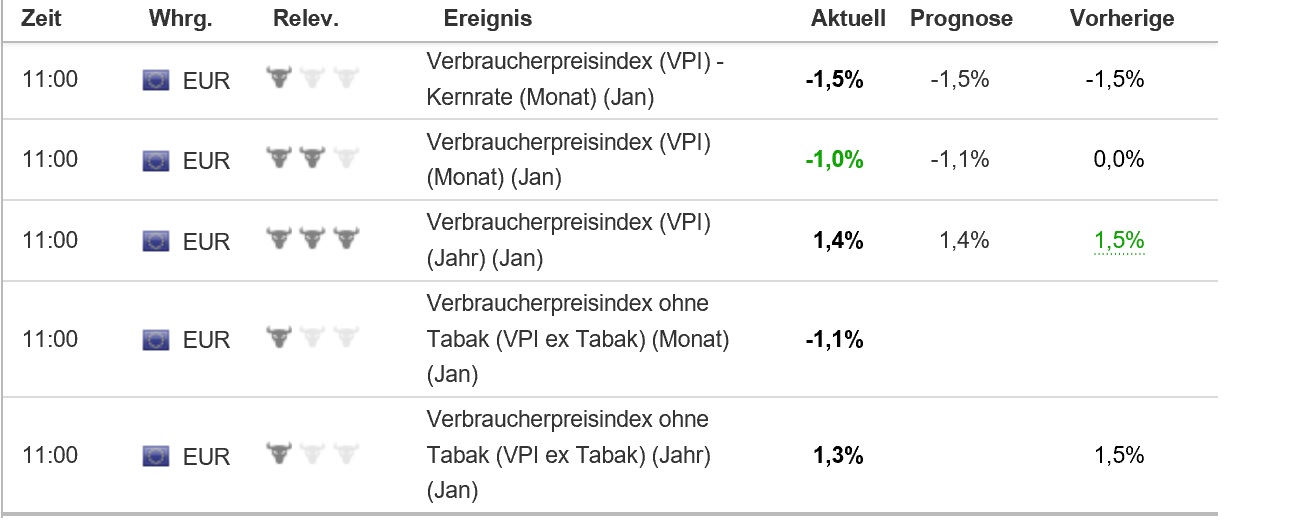The width and height of the screenshot is (1294, 528).
Task: Click the Aktuell column header
Action: (x=848, y=19)
